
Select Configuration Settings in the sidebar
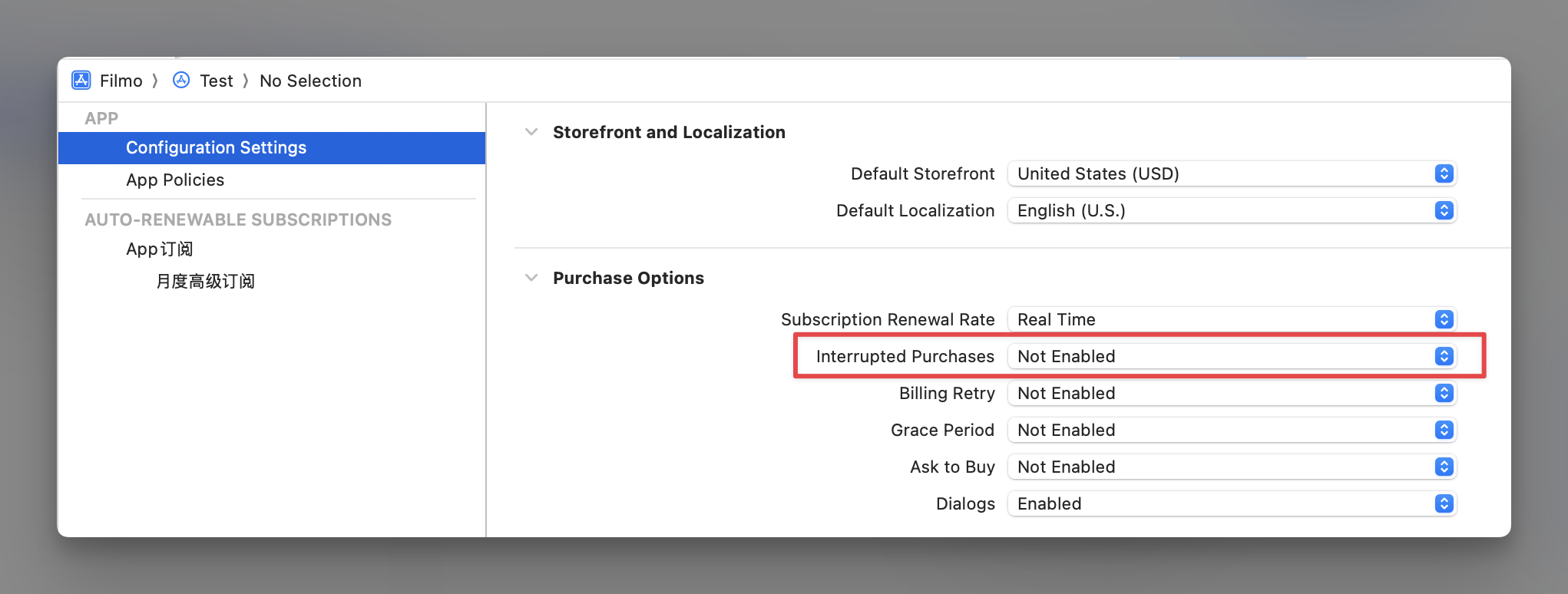click(x=217, y=148)
